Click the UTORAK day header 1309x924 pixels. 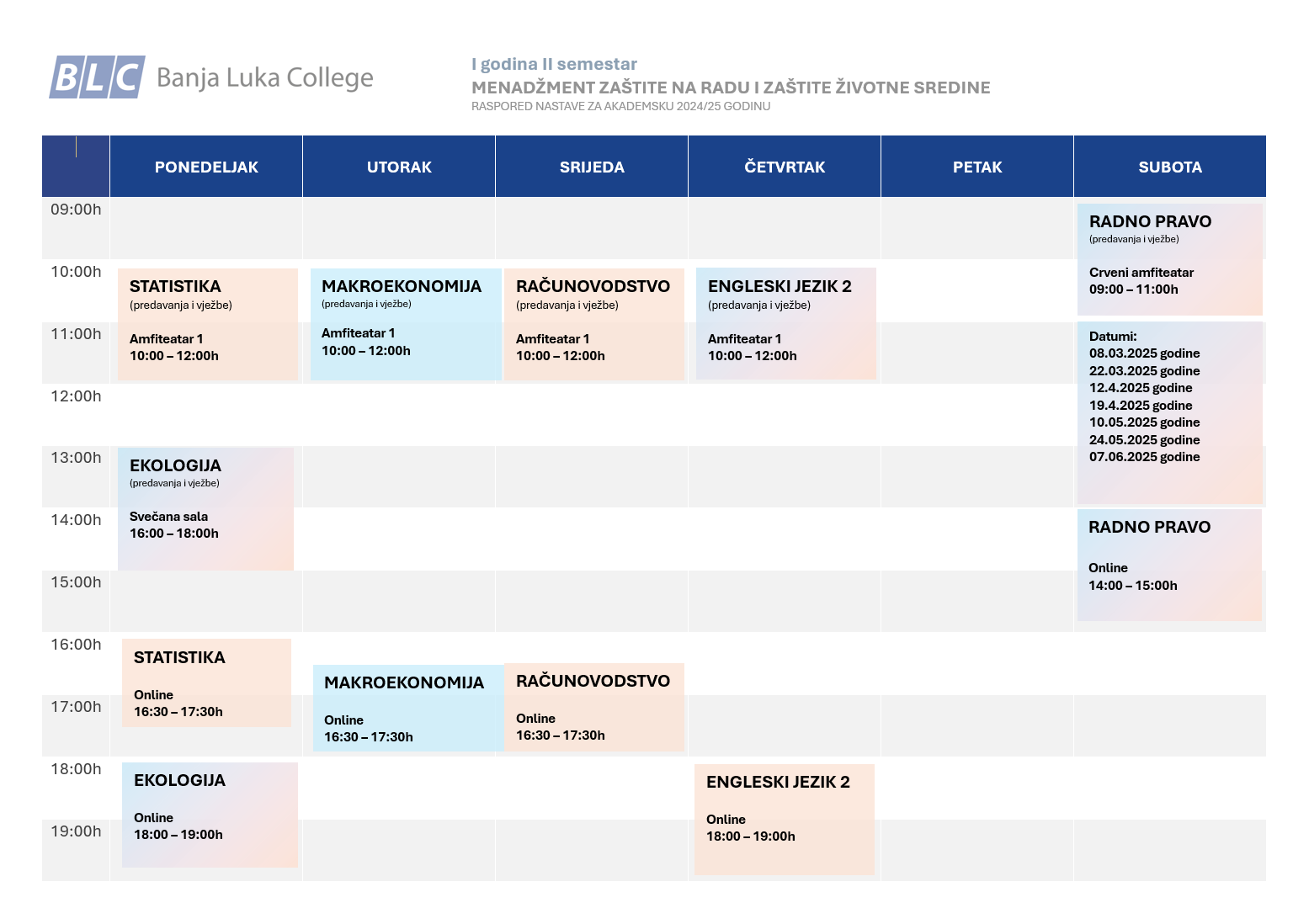[x=399, y=167]
